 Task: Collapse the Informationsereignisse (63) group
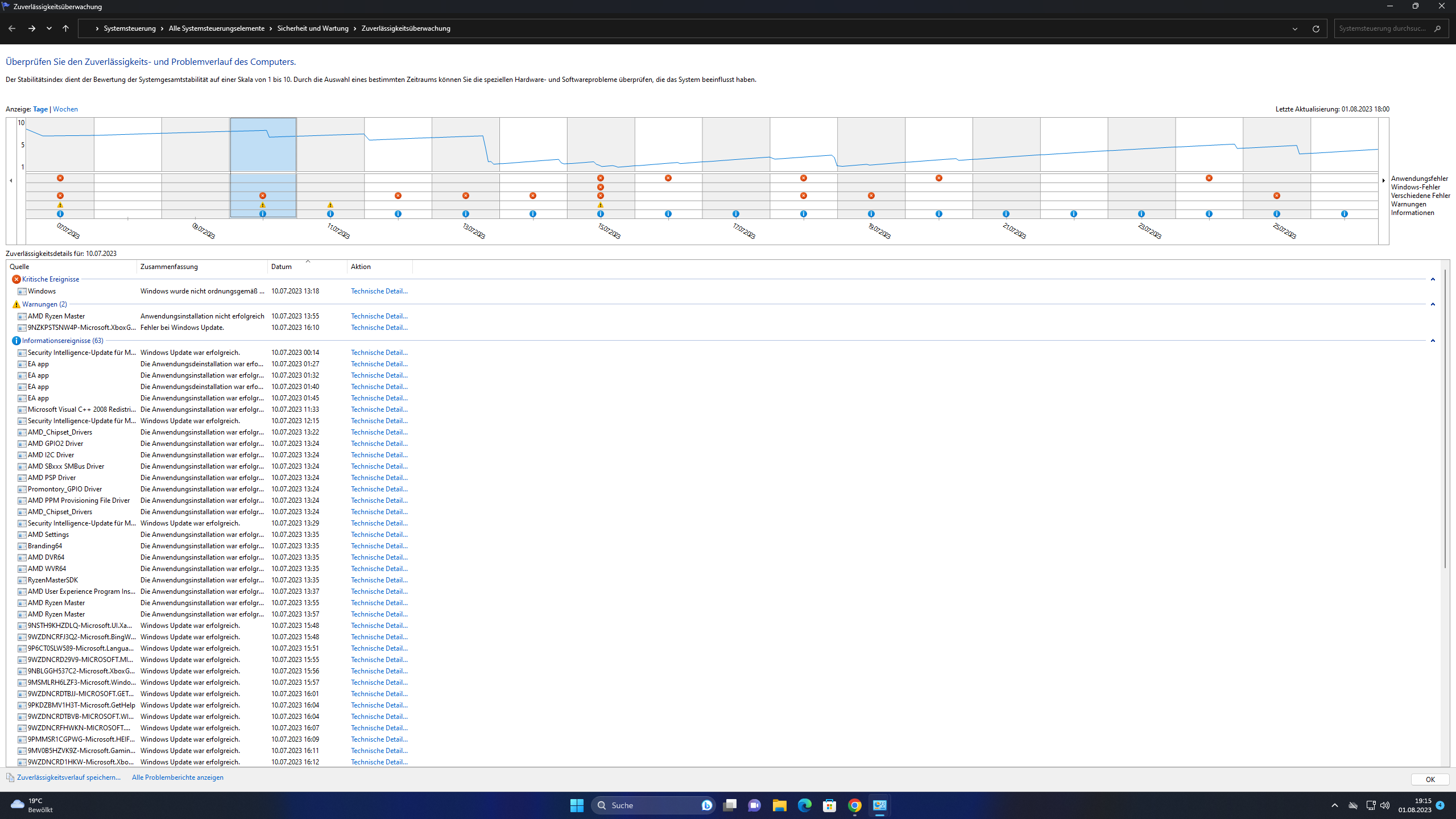coord(1433,341)
